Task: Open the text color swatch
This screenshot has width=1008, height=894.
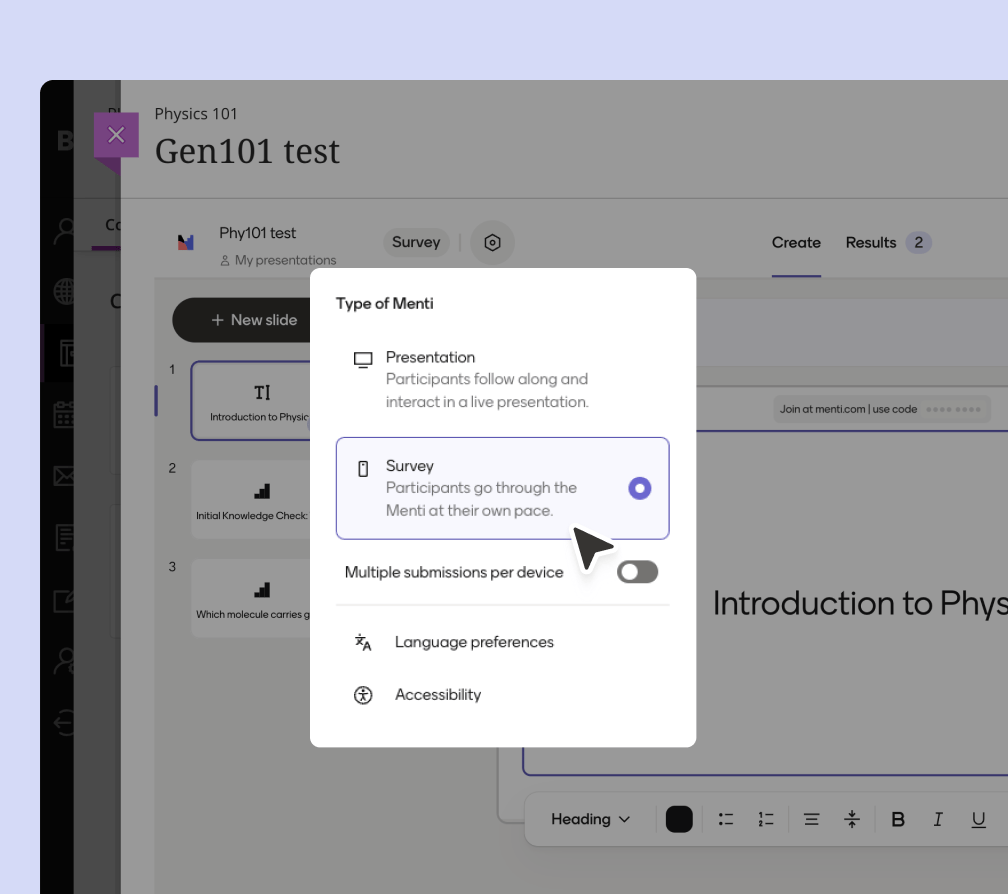Action: coord(679,819)
